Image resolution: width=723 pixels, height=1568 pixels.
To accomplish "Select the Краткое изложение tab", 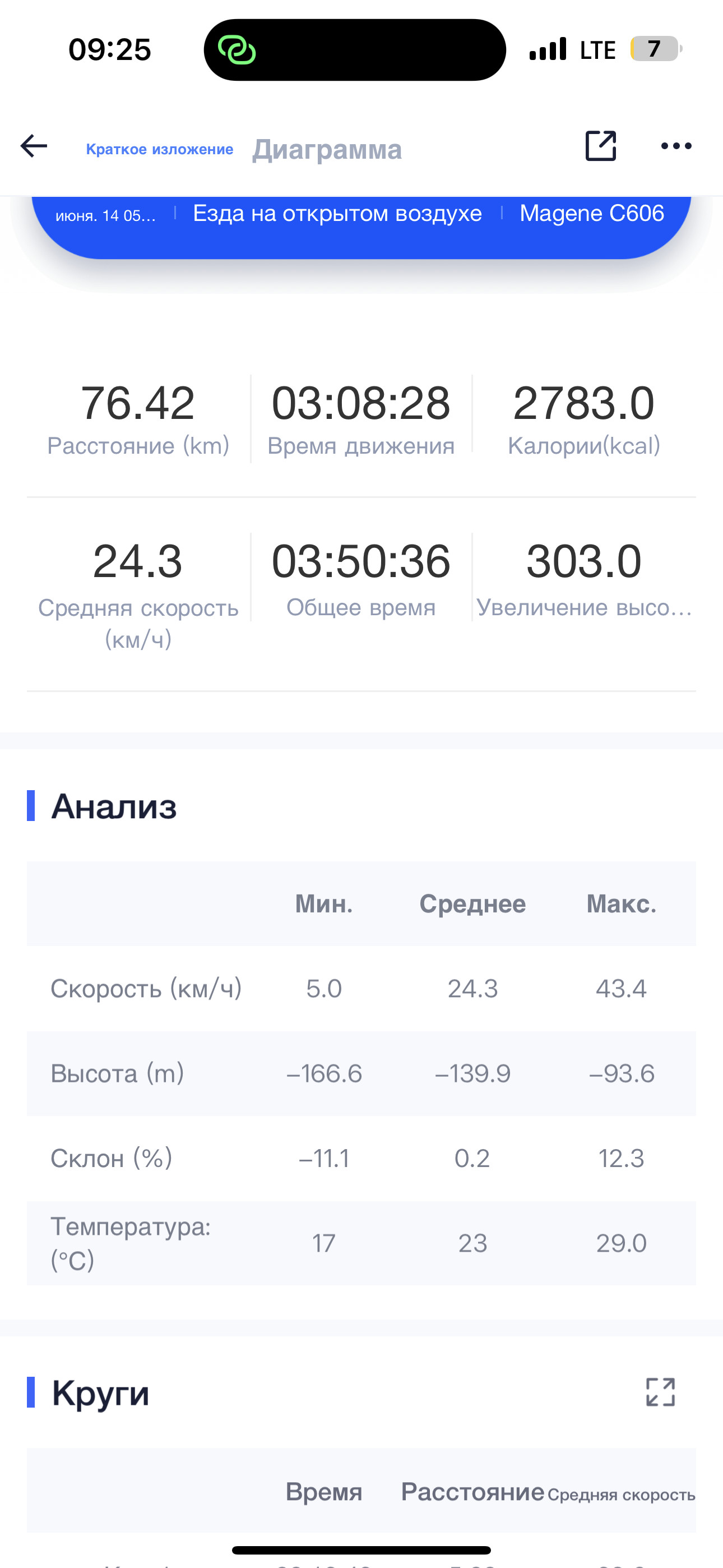I will (x=159, y=149).
